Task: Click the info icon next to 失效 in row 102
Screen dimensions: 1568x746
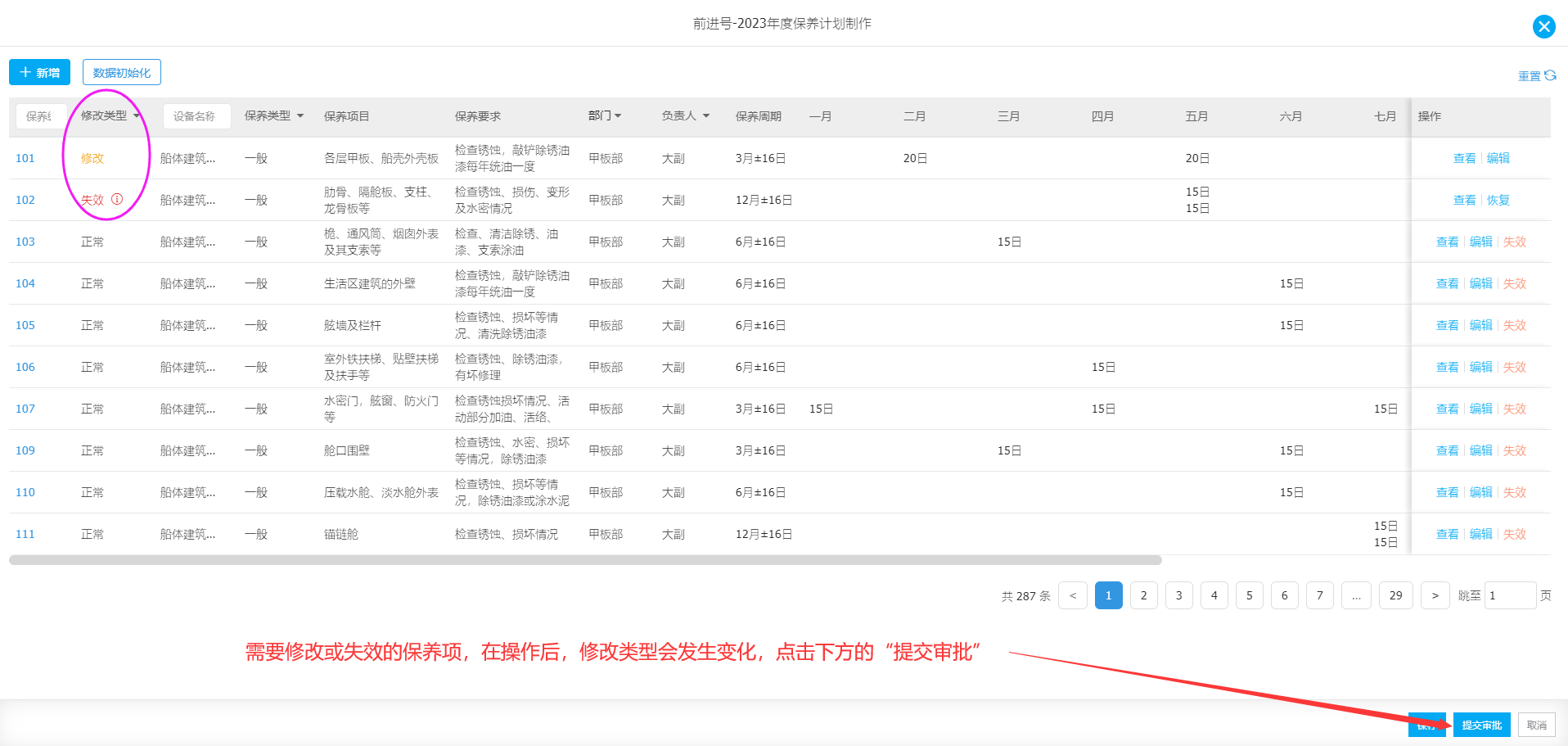Action: click(x=117, y=199)
